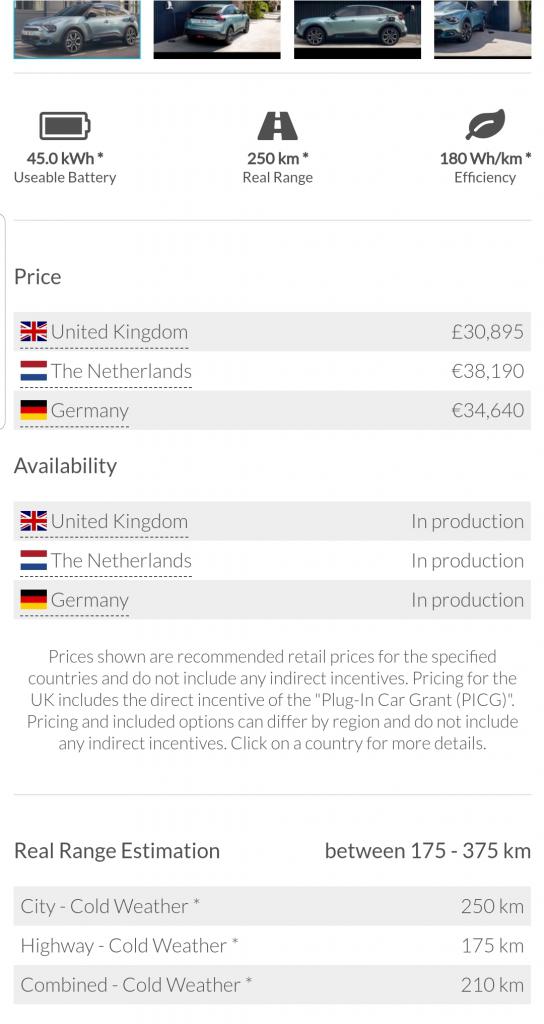The height and width of the screenshot is (1024, 544).
Task: Click the German flag in Availability section
Action: pyautogui.click(x=34, y=600)
